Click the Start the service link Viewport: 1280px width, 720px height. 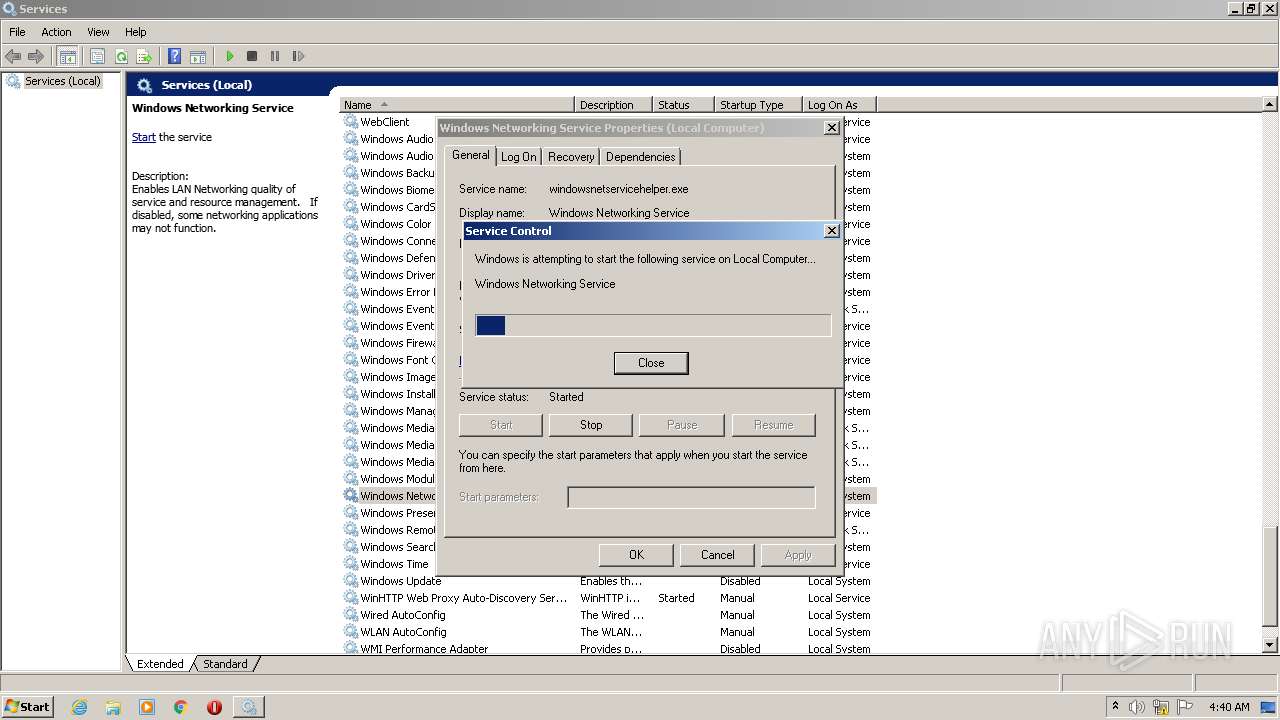(143, 137)
